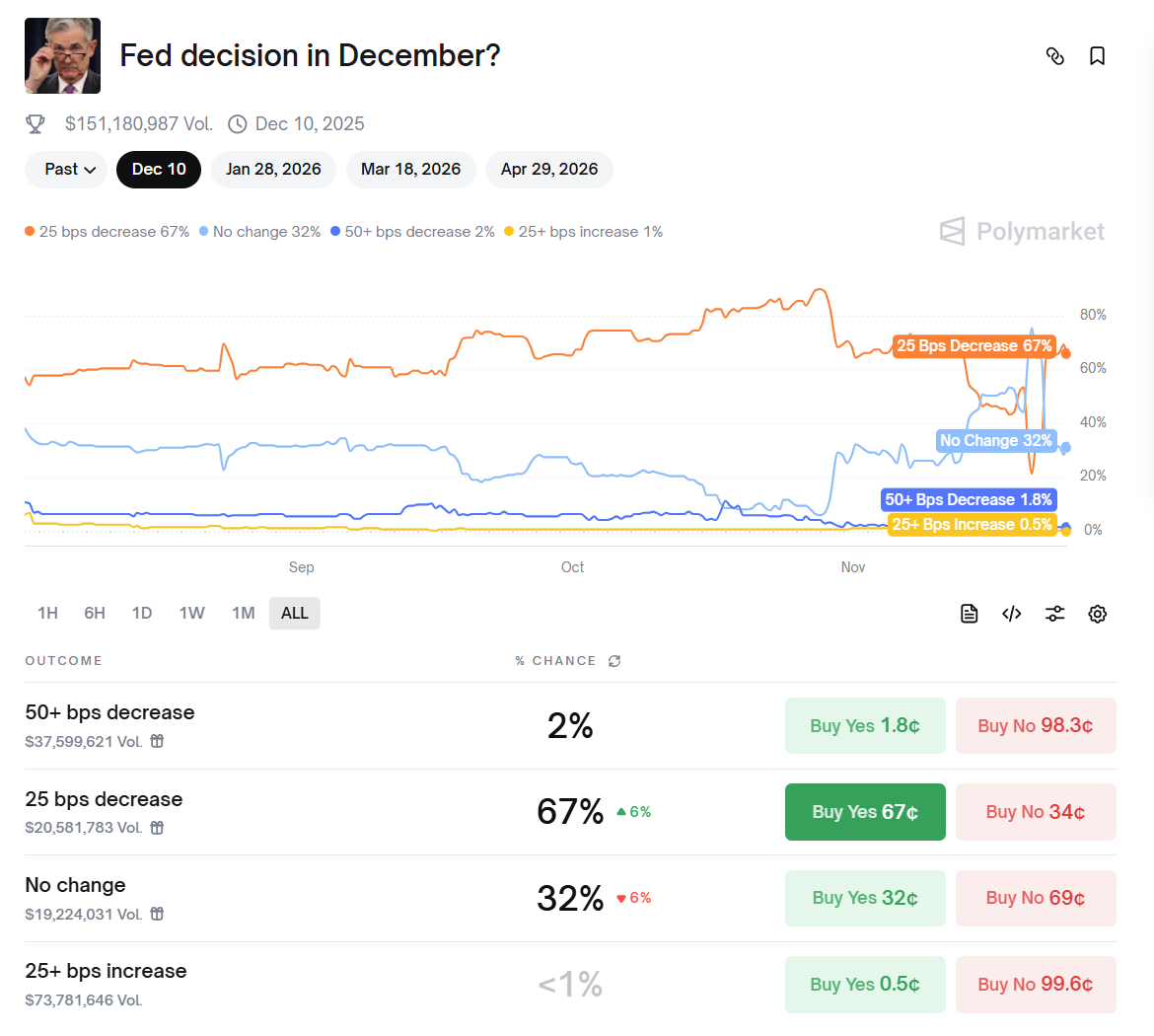Viewport: 1154px width, 1036px height.
Task: Copy market link via chain icon
Action: tap(1054, 56)
